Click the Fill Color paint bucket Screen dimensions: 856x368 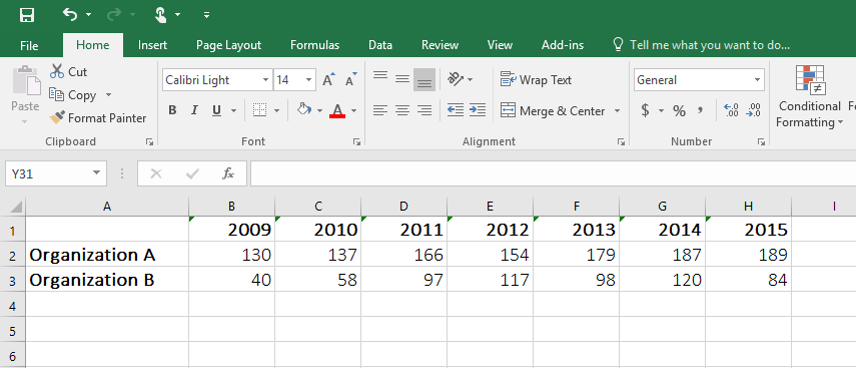tap(304, 110)
